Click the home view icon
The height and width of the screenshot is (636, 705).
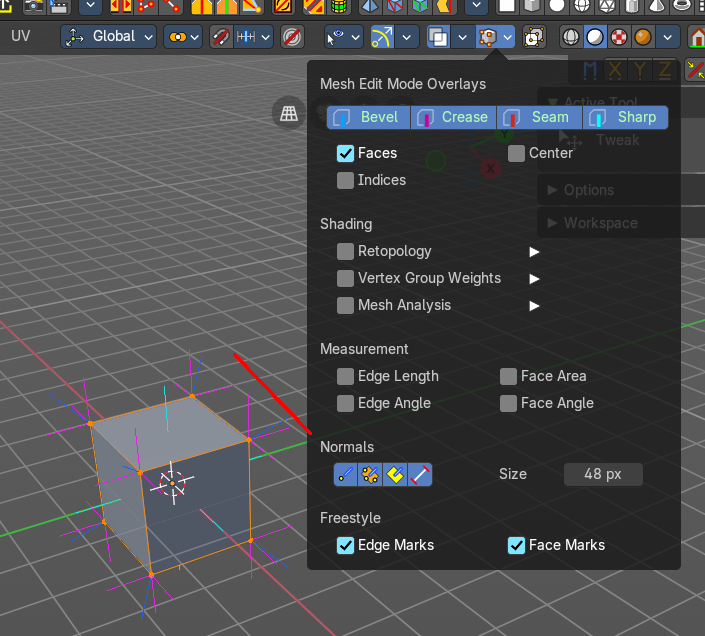click(697, 37)
